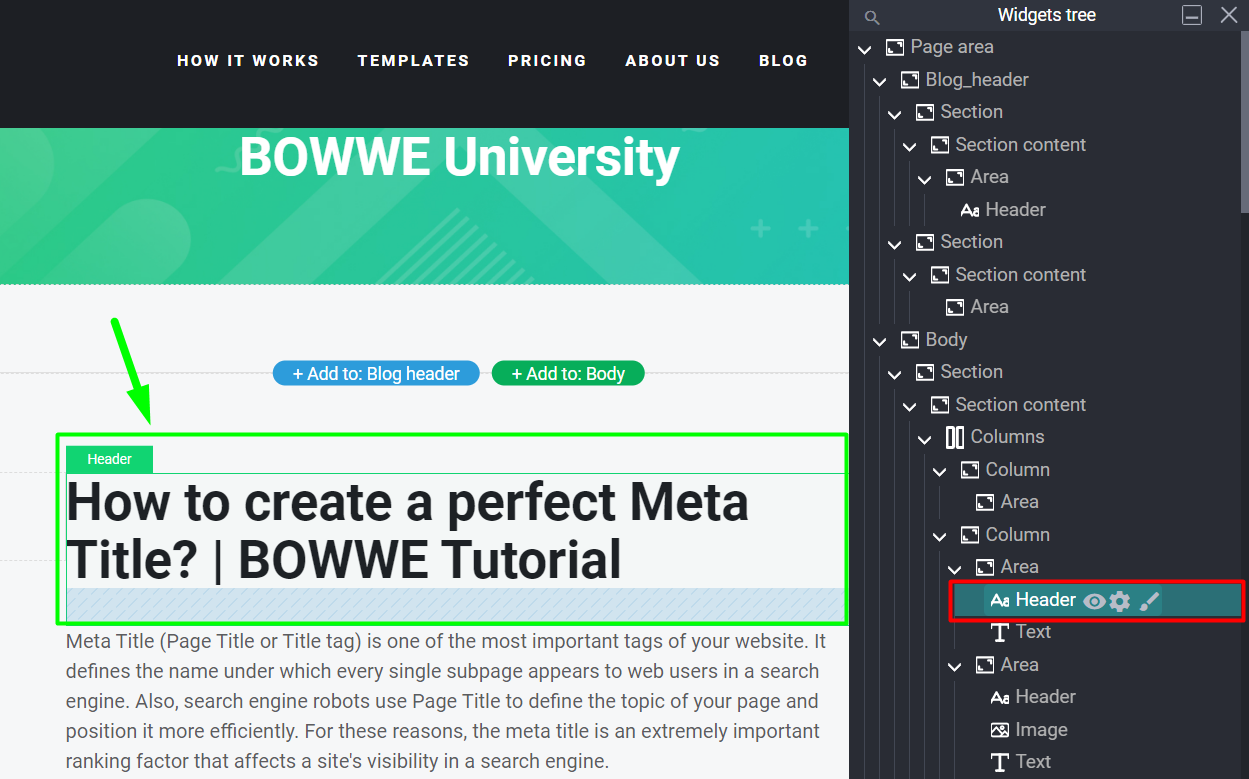The image size is (1249, 779).
Task: Click the Page area widget icon
Action: [x=895, y=47]
